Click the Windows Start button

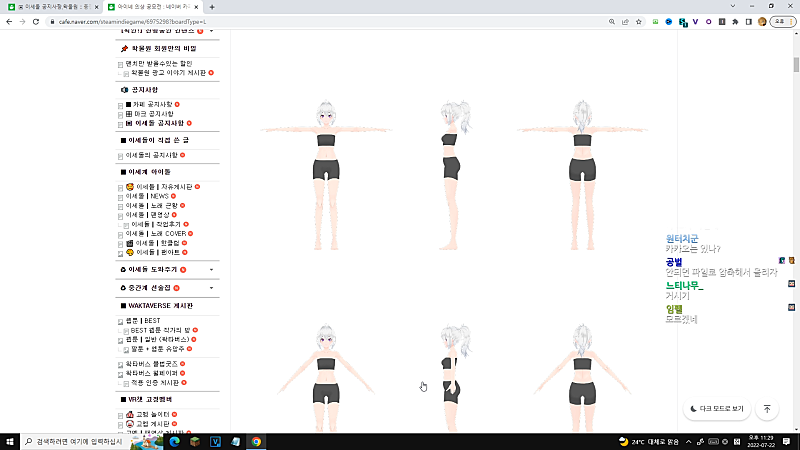click(10, 441)
